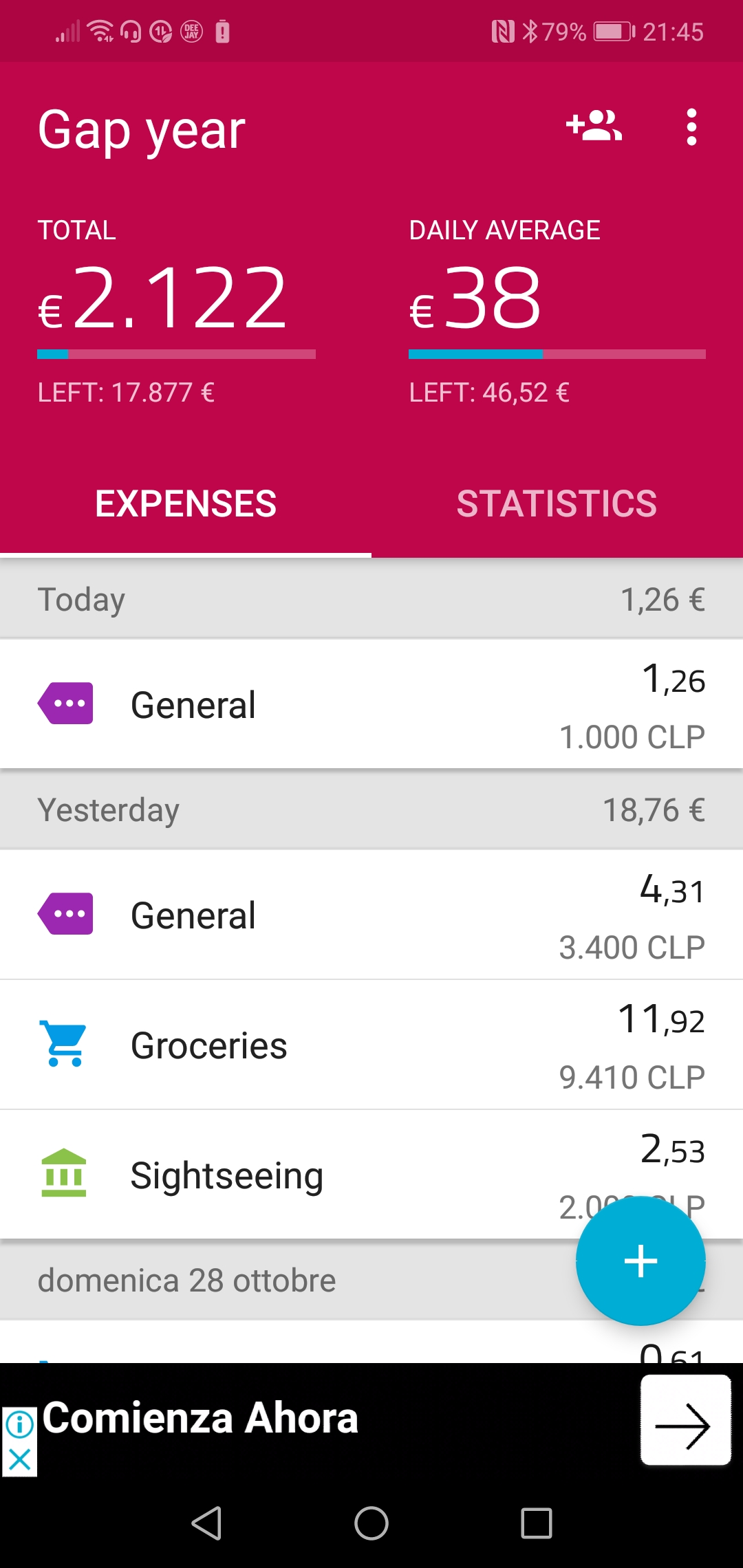Open the Groceries 9.410 CLP expense

pos(371,1045)
